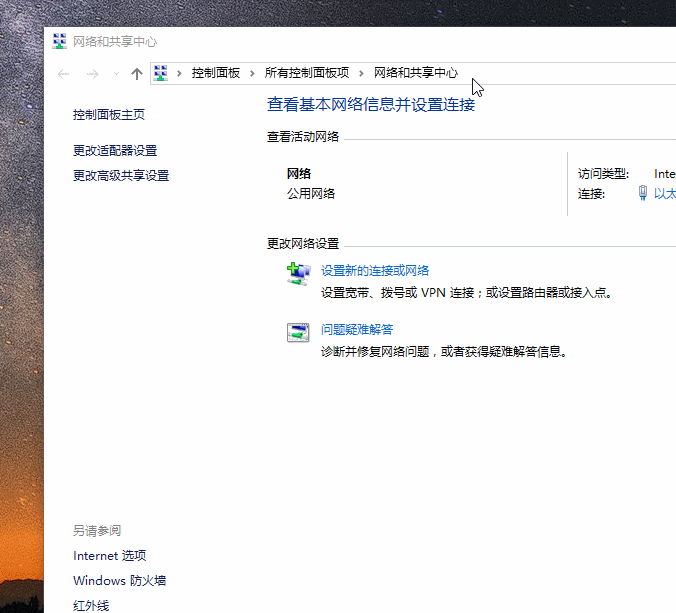Click the 问题疑难解答 troubleshooter icon
This screenshot has width=676, height=613.
[x=298, y=332]
